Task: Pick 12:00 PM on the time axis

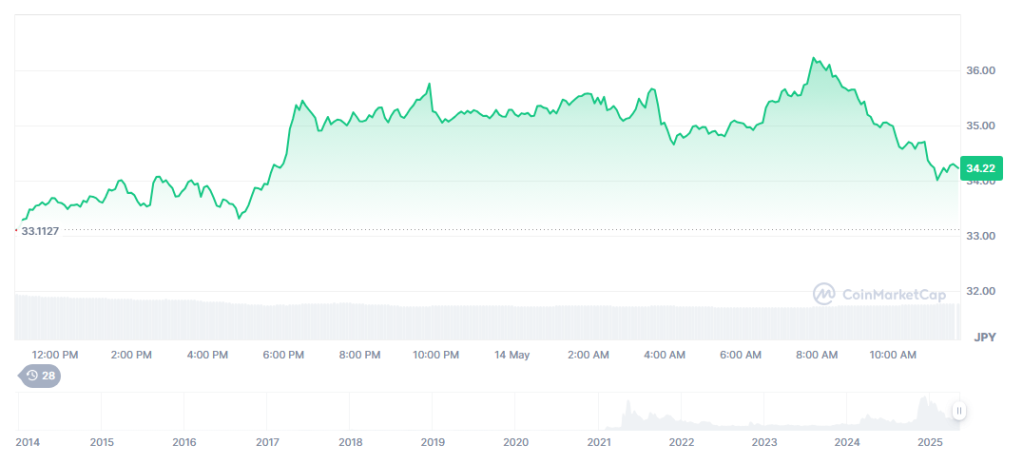Action: (55, 355)
